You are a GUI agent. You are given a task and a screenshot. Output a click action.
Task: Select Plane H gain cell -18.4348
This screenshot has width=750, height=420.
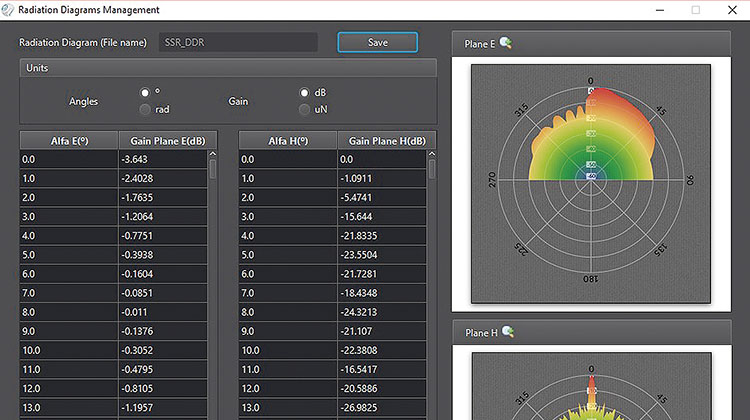382,293
